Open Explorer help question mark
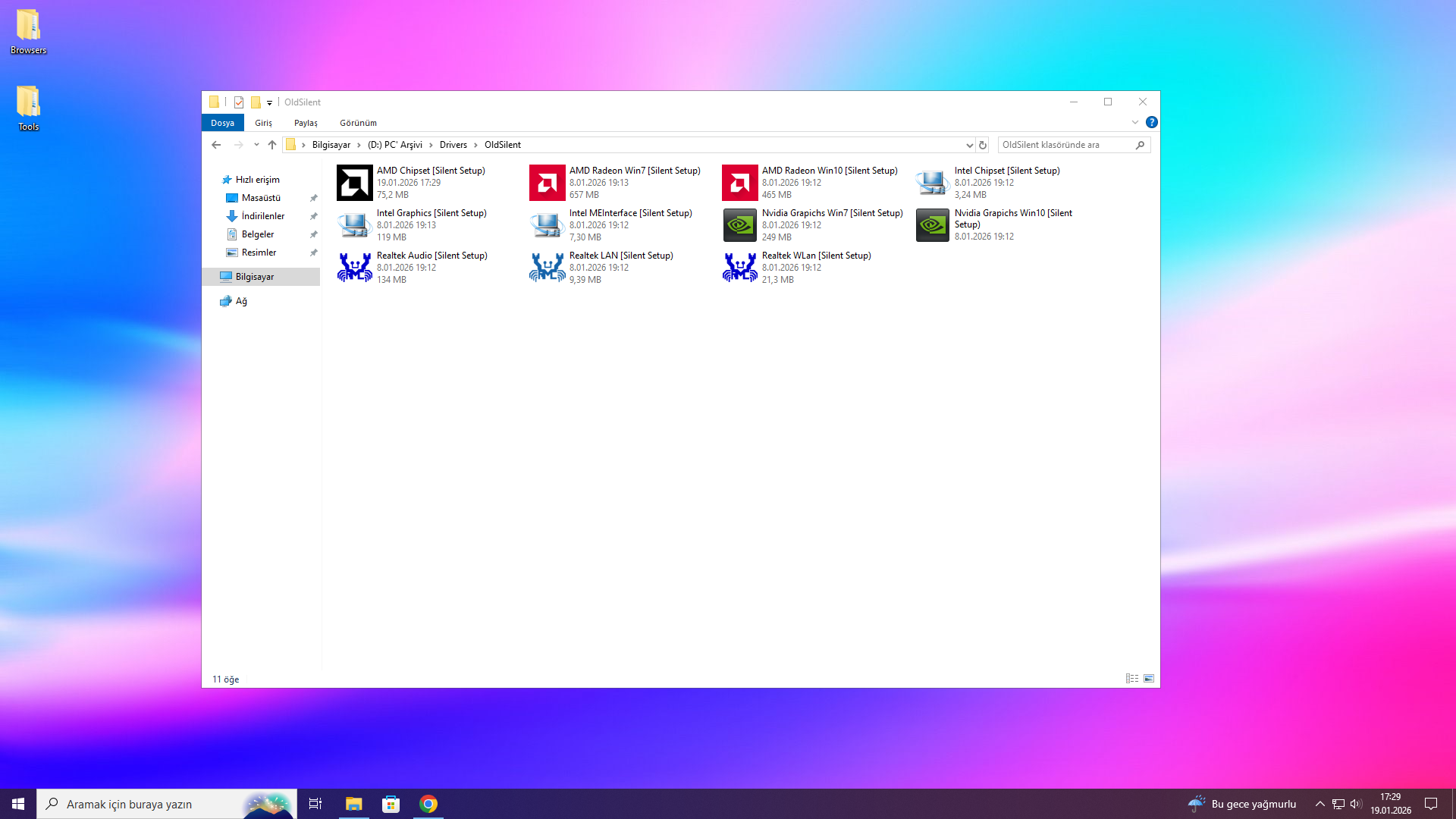Viewport: 1456px width, 819px height. pyautogui.click(x=1151, y=122)
